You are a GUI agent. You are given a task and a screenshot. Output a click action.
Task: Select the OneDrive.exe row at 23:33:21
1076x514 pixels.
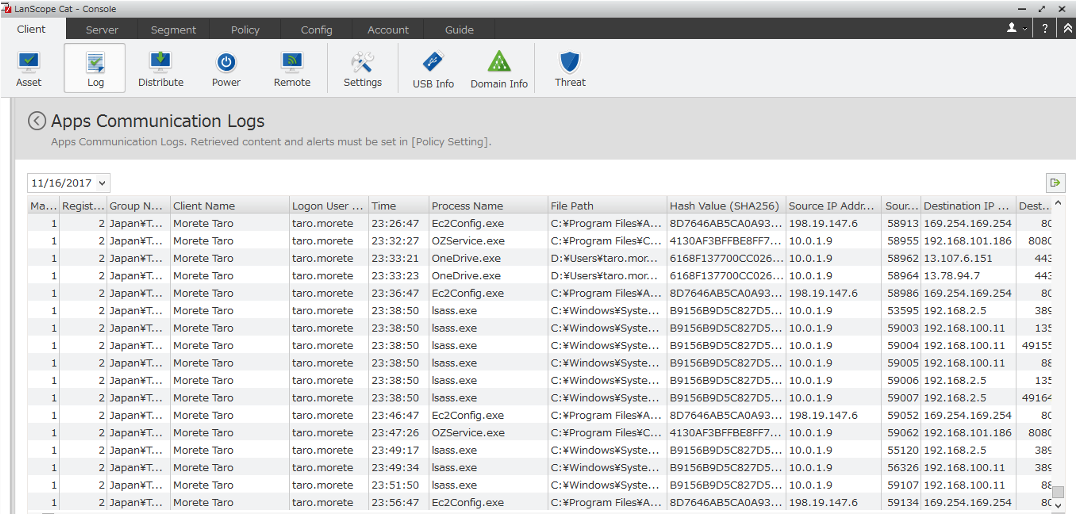coord(465,258)
